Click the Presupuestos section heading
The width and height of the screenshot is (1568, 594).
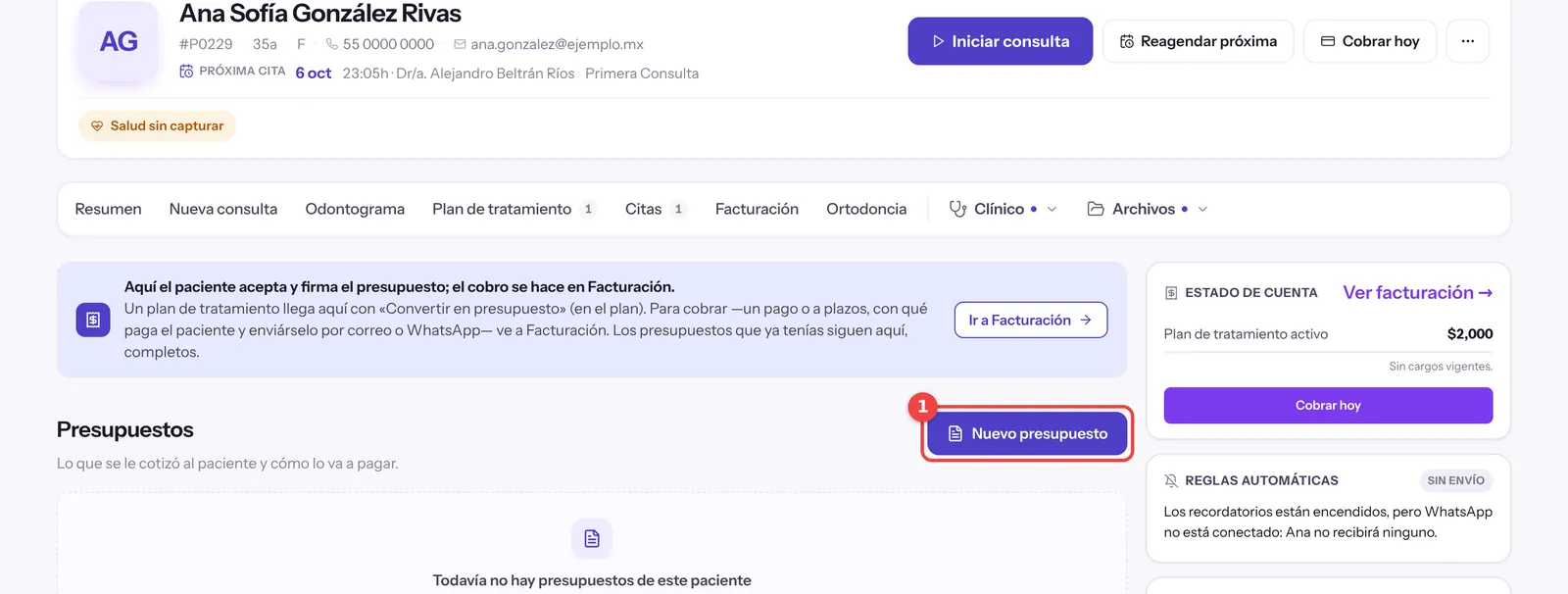click(125, 429)
